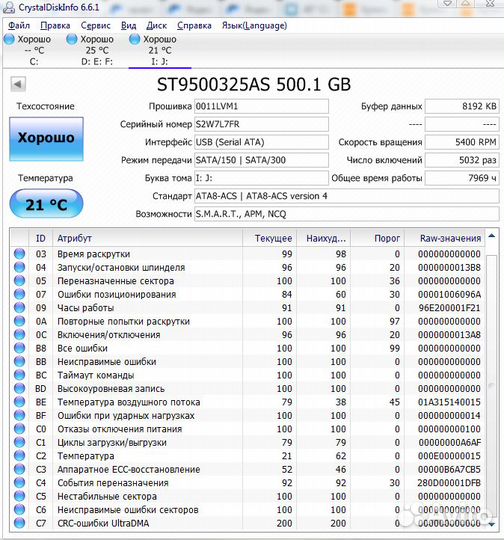Click raw value 280D00001DFB
This screenshot has width=504, height=540.
click(449, 483)
